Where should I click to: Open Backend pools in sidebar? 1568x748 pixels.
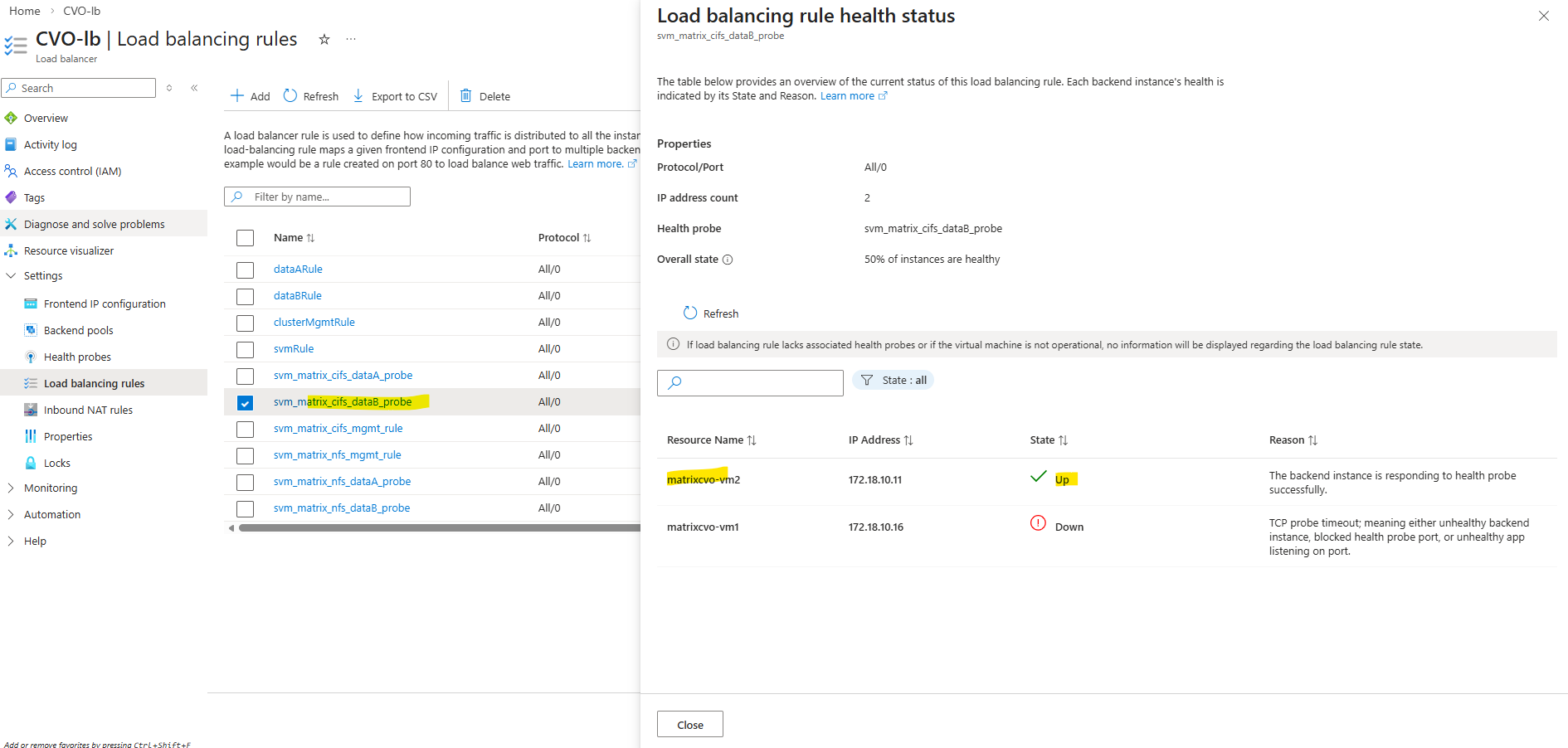coord(78,331)
